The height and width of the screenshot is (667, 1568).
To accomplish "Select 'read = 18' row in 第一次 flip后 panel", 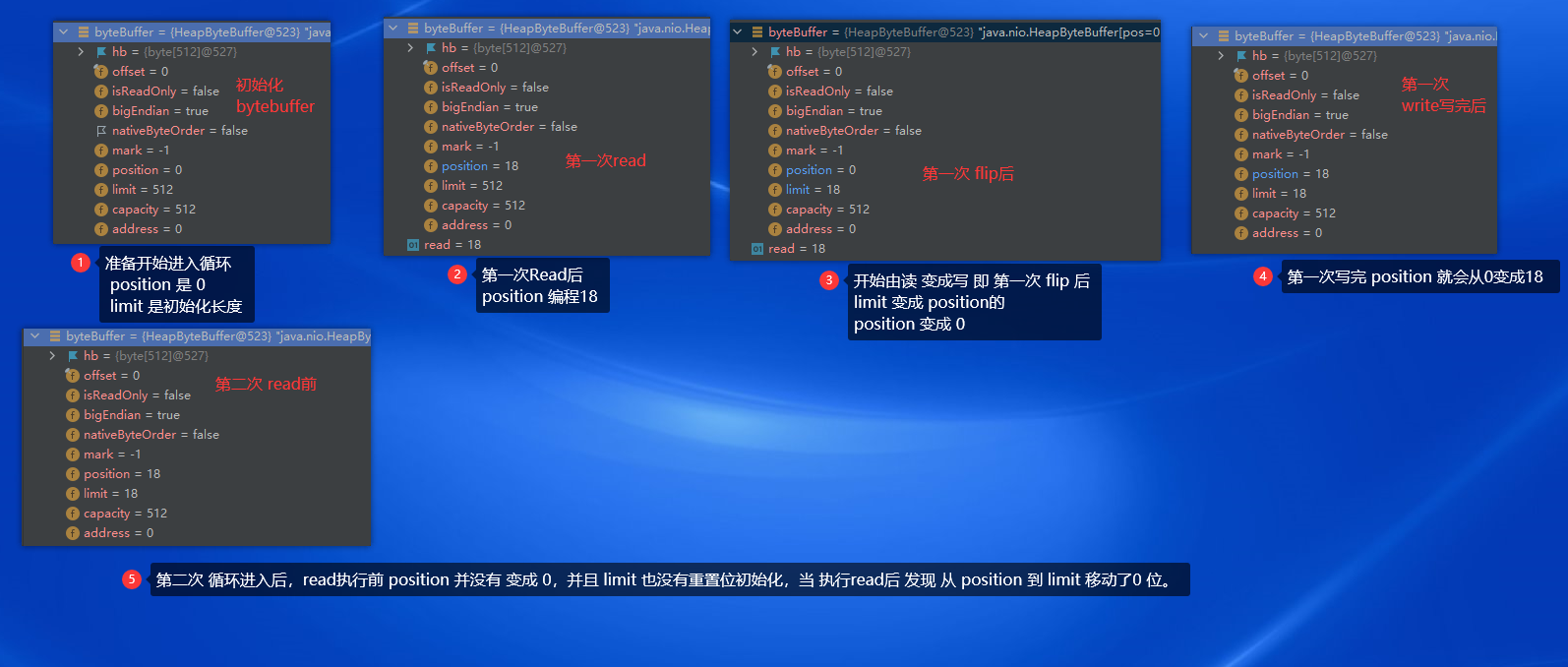I will [796, 249].
